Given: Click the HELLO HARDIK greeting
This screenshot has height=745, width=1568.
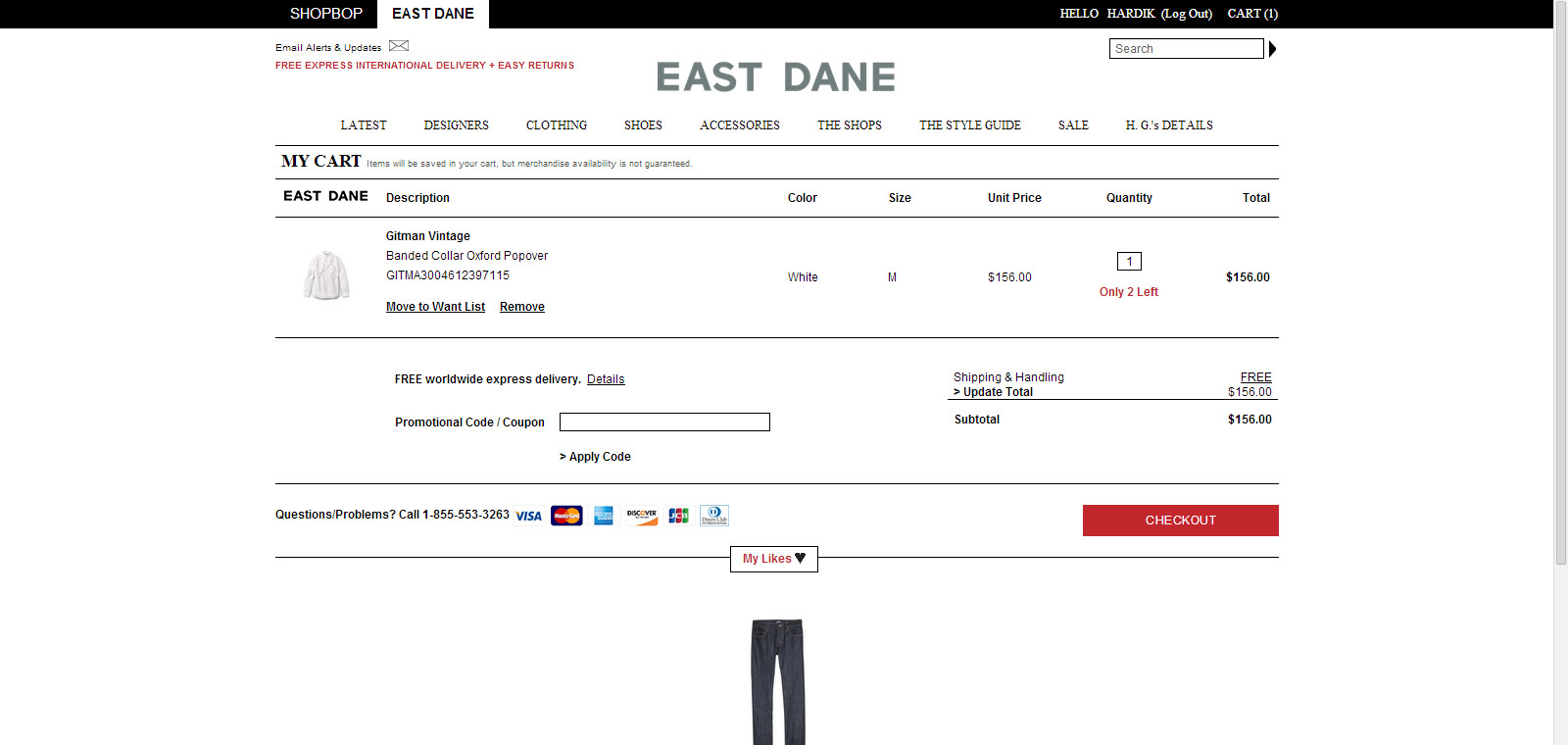Looking at the screenshot, I should click(x=1107, y=14).
